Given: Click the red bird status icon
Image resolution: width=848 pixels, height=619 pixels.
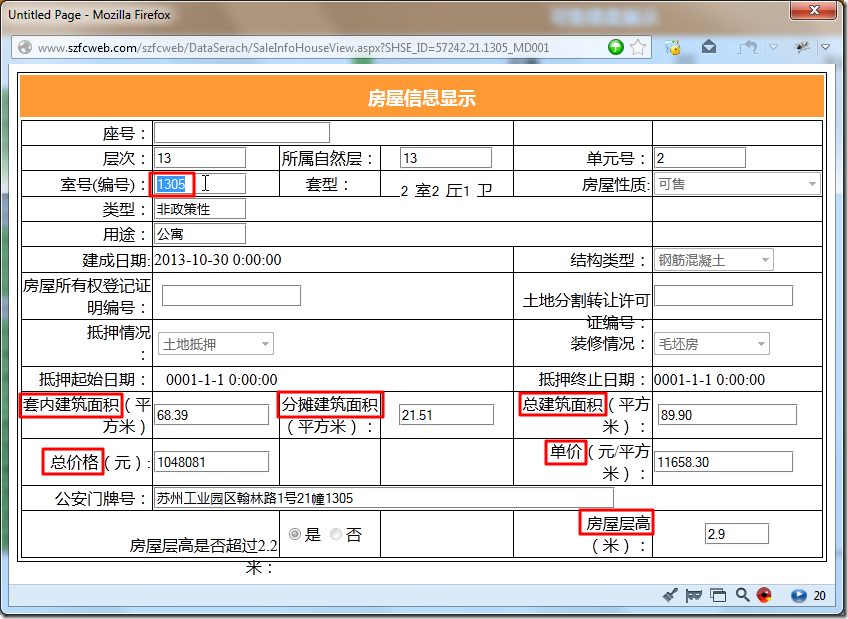Looking at the screenshot, I should click(764, 595).
